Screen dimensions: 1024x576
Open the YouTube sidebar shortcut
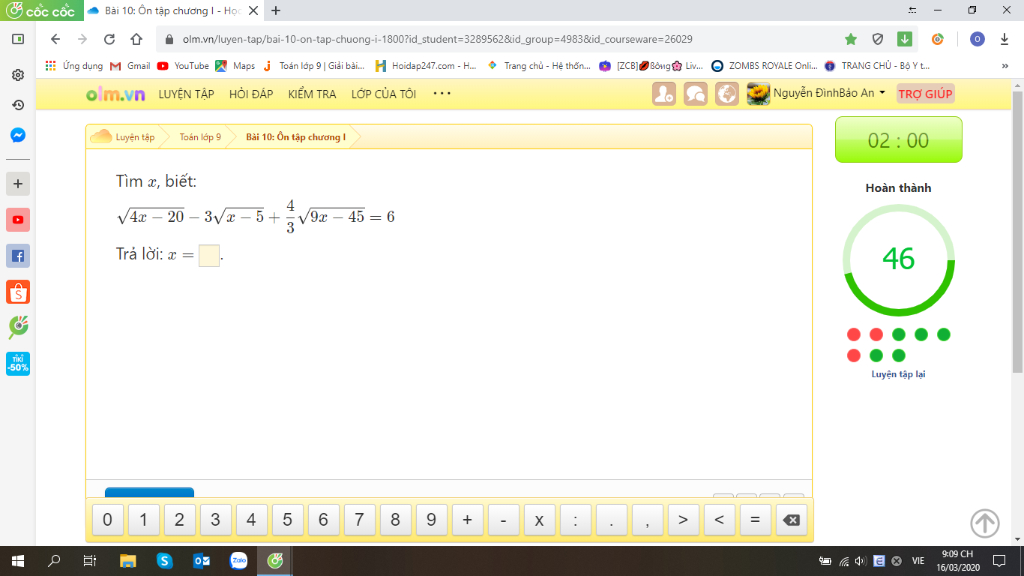click(18, 220)
